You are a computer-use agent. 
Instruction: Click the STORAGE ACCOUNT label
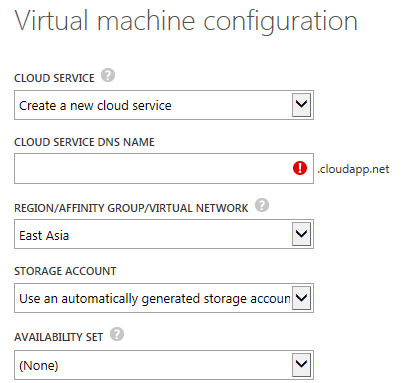(x=65, y=271)
